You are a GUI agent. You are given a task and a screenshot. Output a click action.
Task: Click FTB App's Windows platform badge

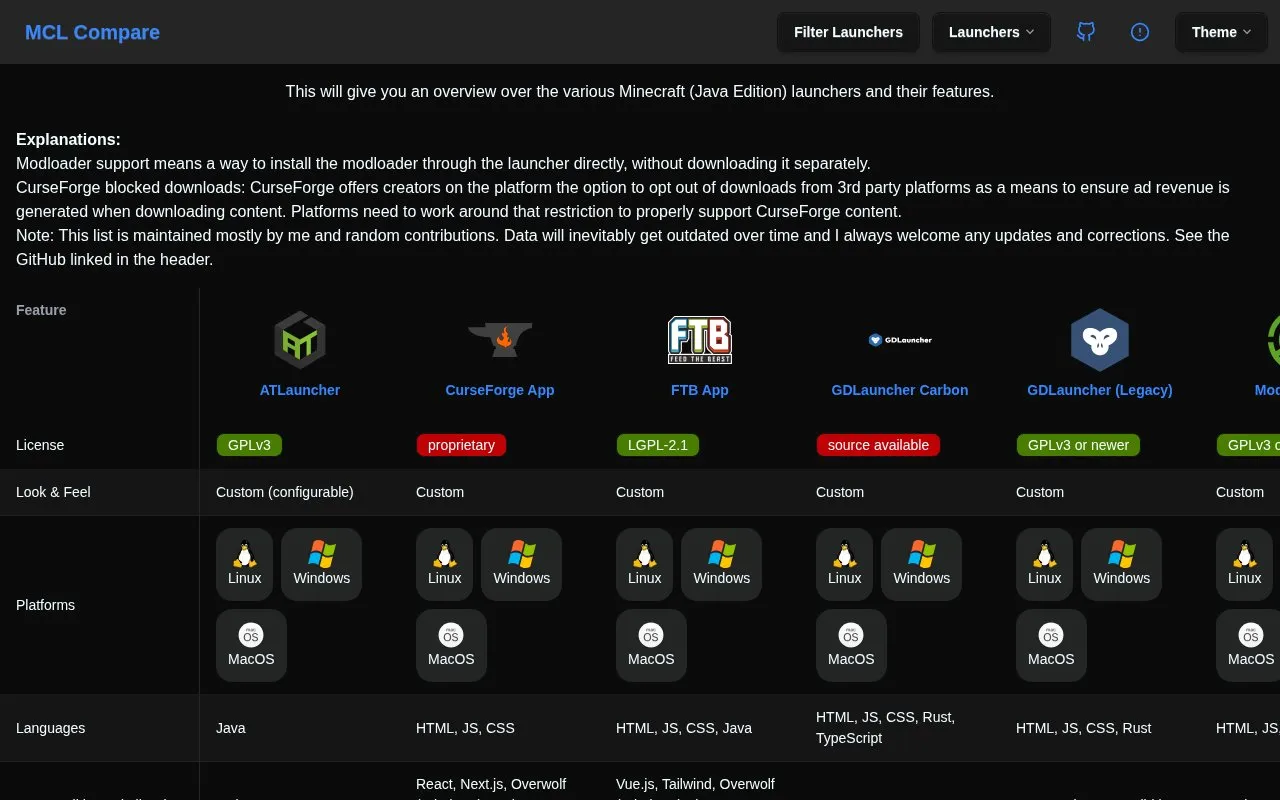pos(722,564)
